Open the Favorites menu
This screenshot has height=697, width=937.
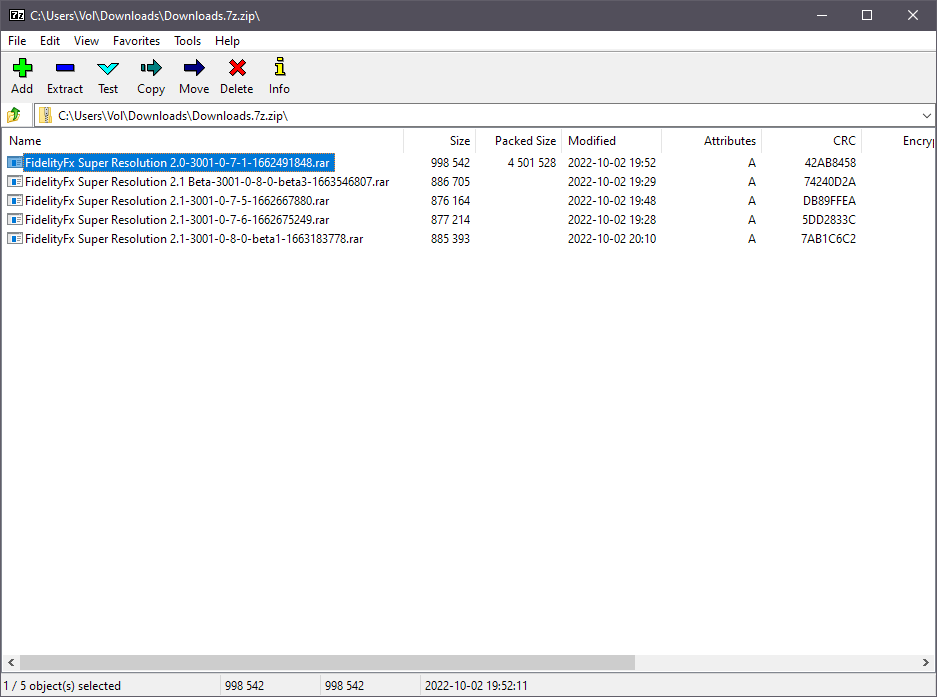point(137,41)
